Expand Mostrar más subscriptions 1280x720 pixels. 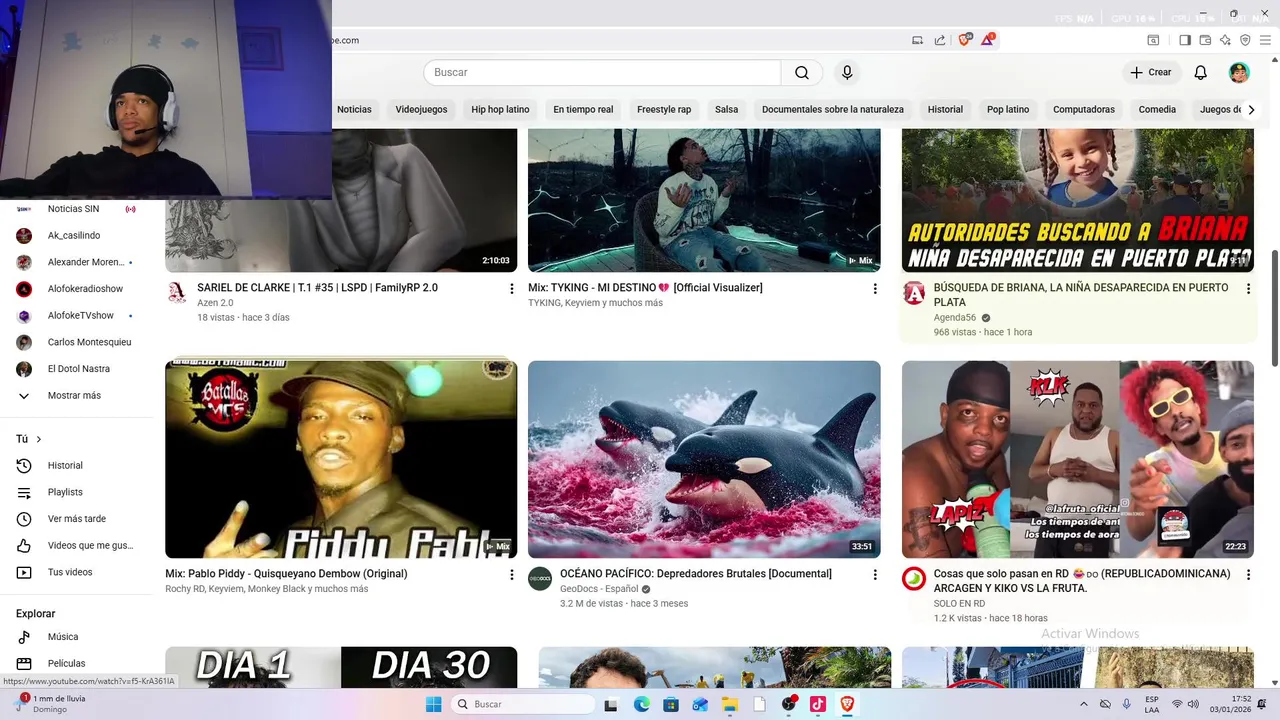coord(76,395)
